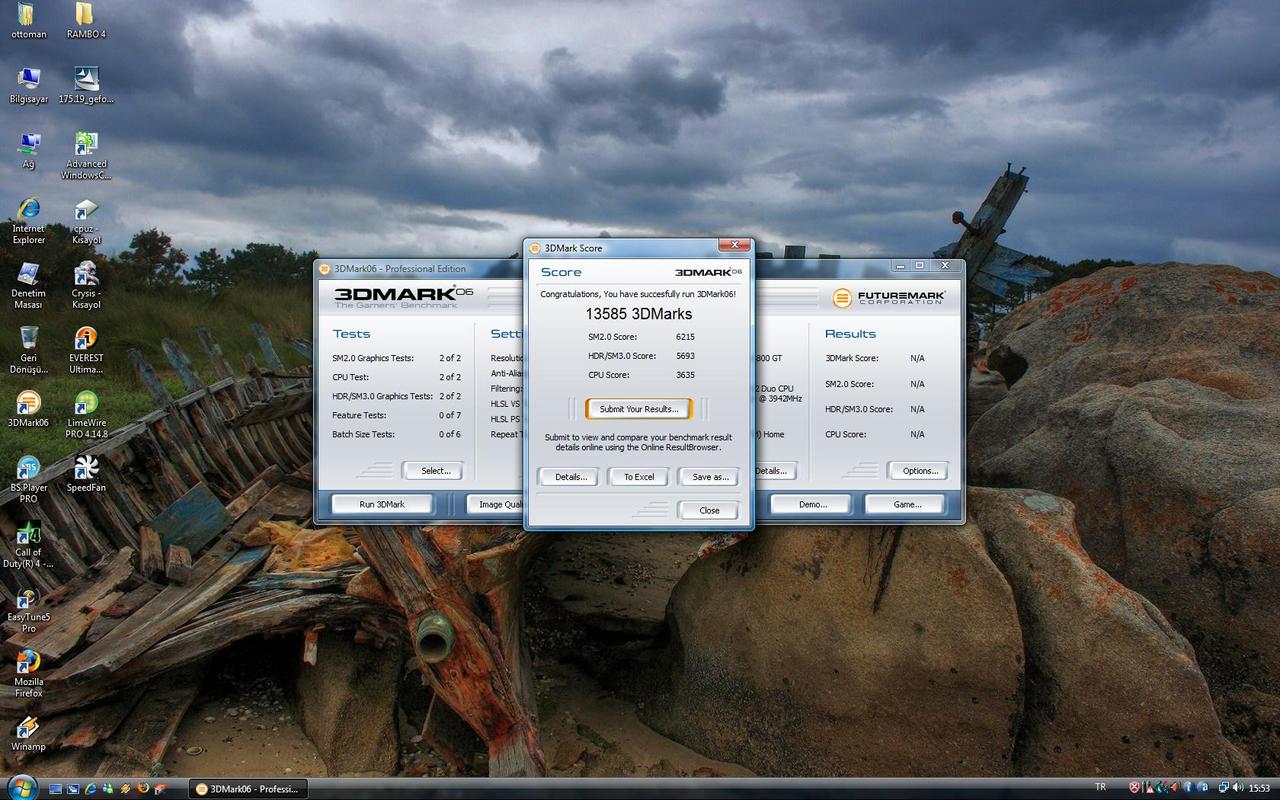
Task: Click Show Desktop in quick launch
Action: point(56,789)
